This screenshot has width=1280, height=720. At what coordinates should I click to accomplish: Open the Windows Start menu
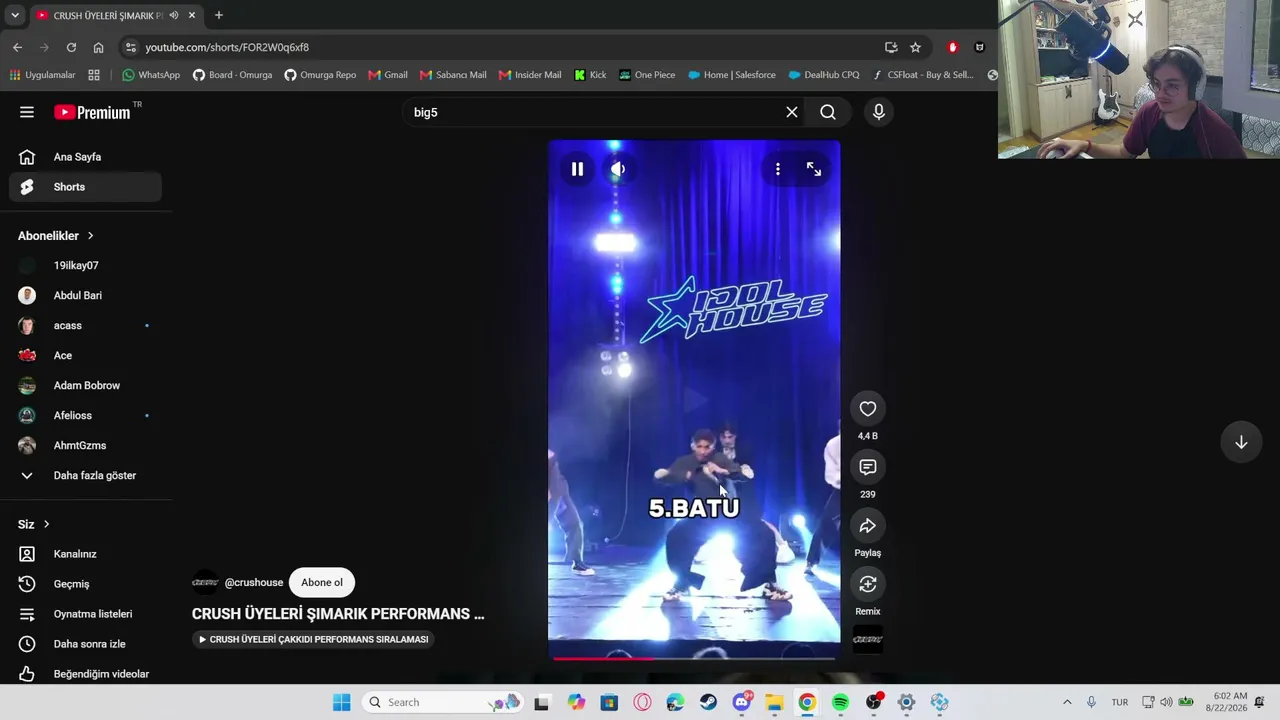[x=341, y=702]
